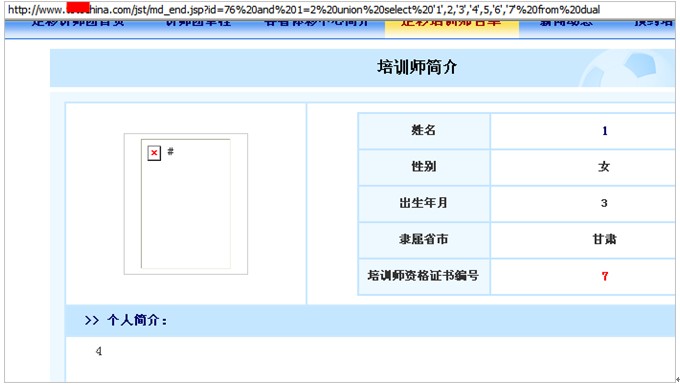This screenshot has height=387, width=680.
Task: Click the URL address bar with md_end.jsp
Action: click(340, 10)
